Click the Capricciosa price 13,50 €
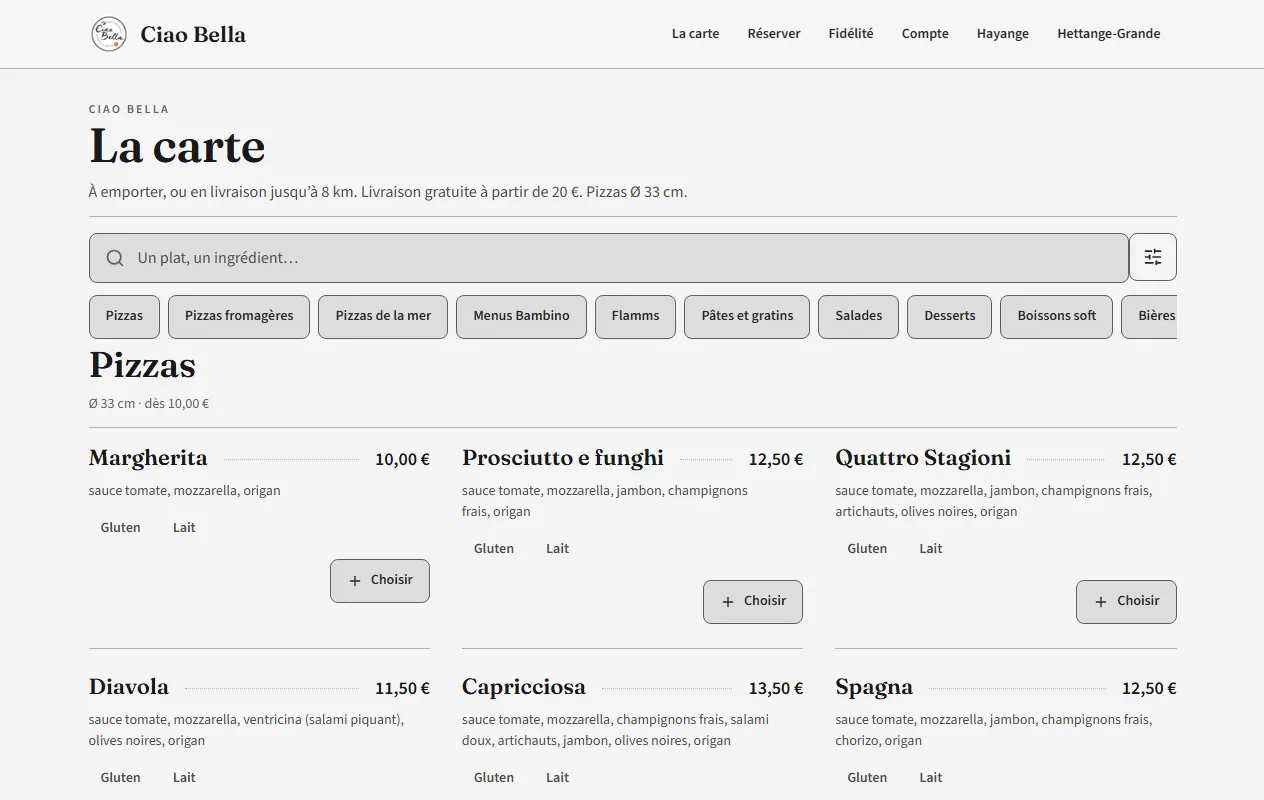The image size is (1264, 800). [776, 688]
